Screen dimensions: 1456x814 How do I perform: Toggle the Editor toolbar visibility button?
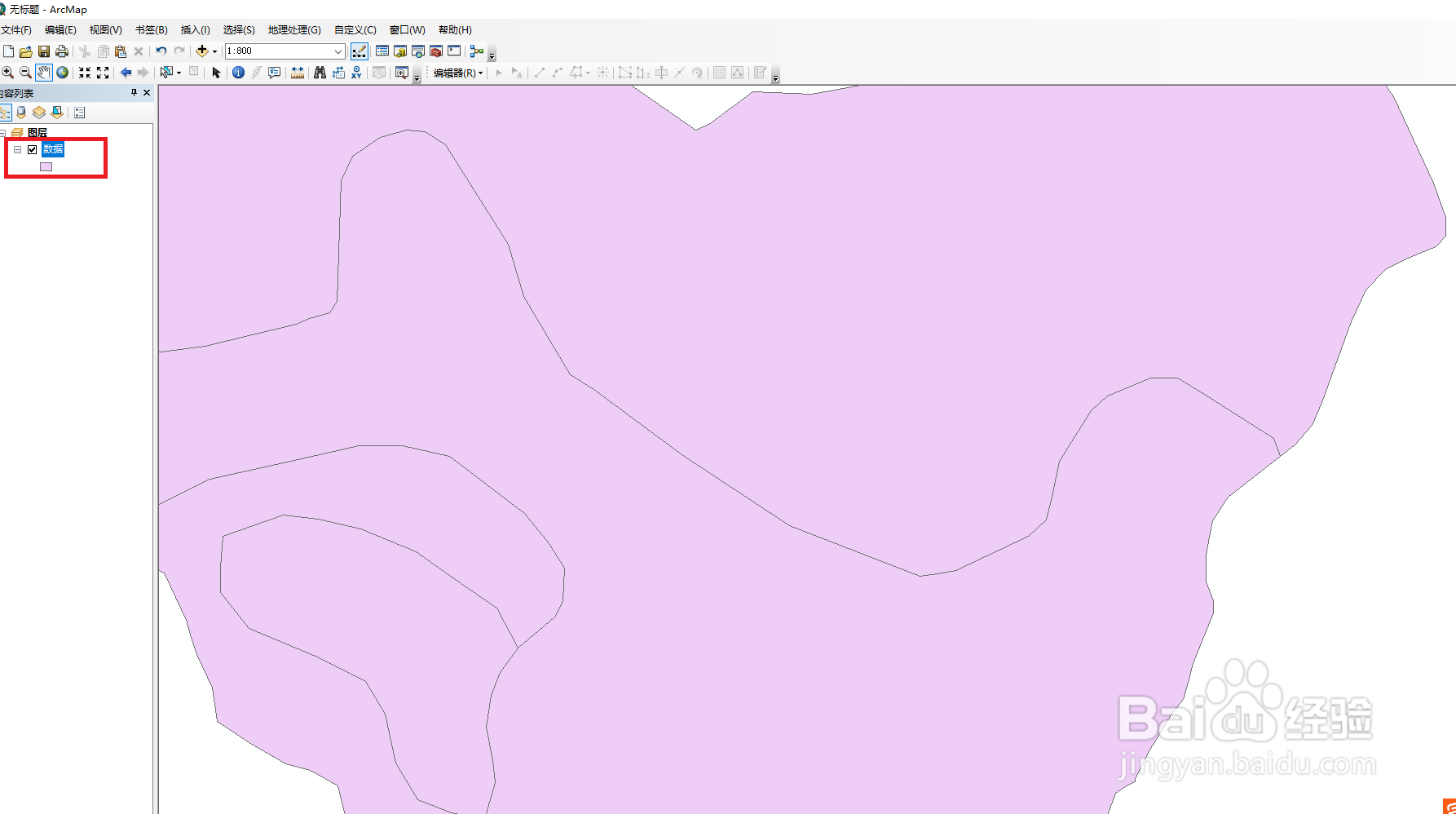tap(360, 51)
